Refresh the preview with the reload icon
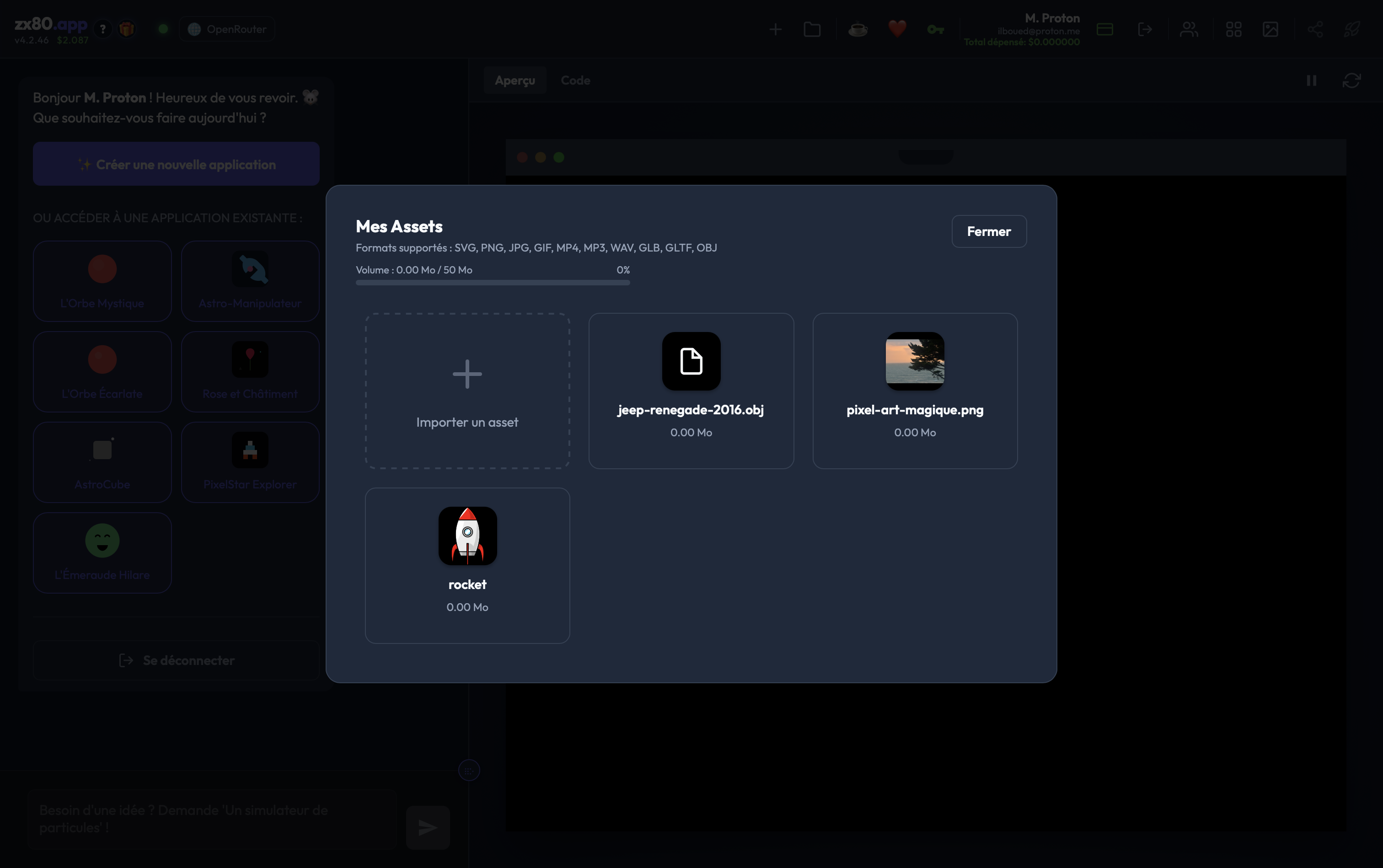Image resolution: width=1383 pixels, height=868 pixels. click(x=1351, y=80)
